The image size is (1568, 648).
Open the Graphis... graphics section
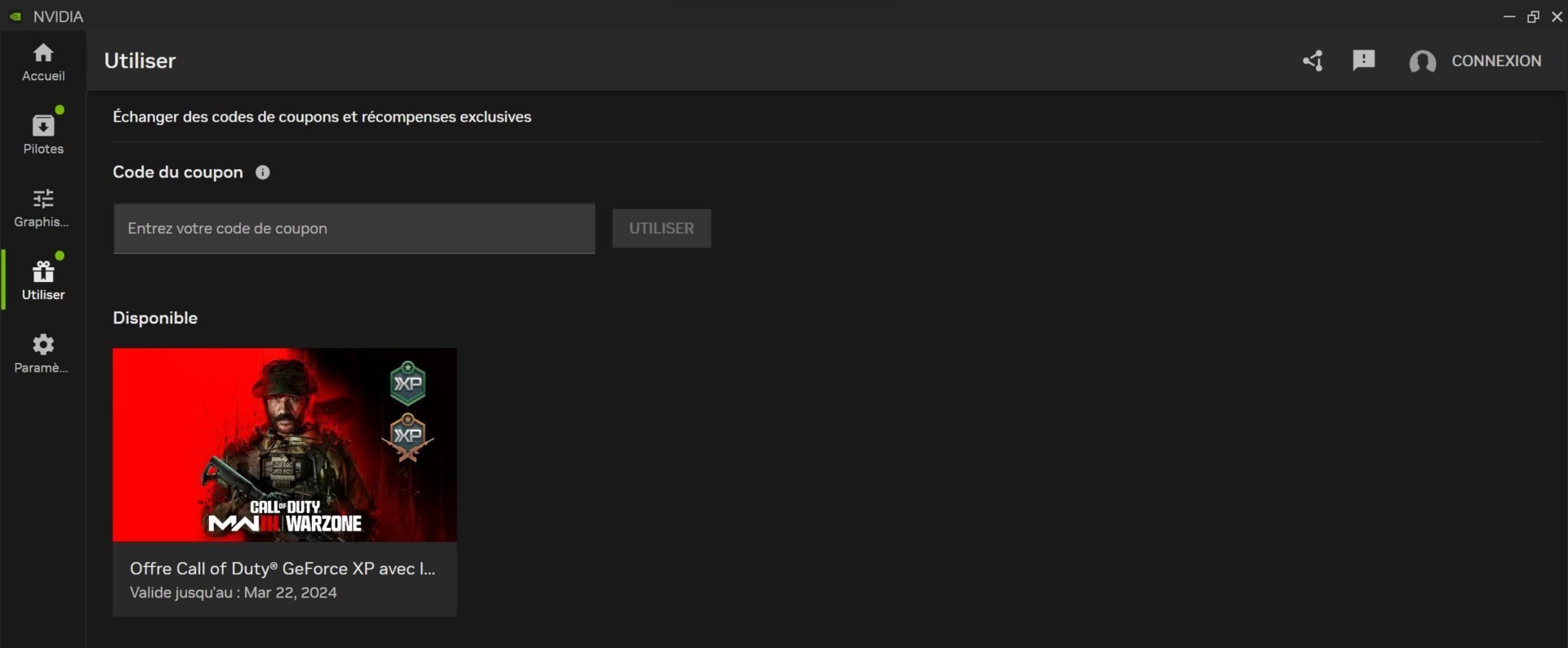[43, 208]
